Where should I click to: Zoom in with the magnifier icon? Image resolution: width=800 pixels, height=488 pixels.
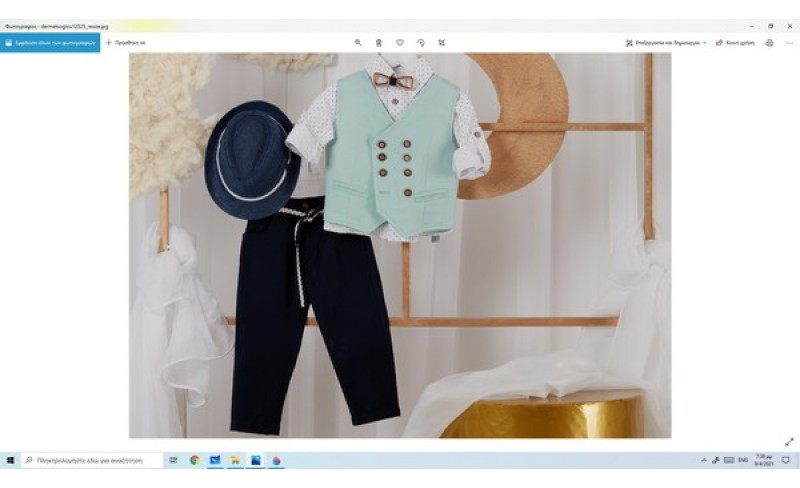coord(358,43)
